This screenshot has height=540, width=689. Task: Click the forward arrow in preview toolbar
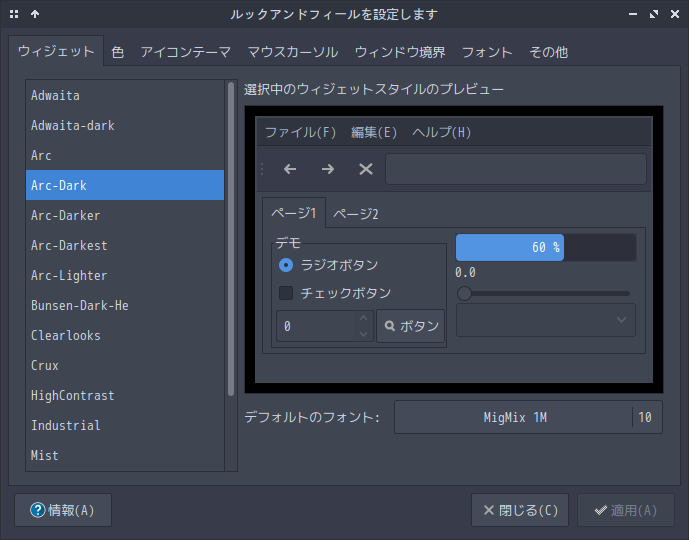328,169
